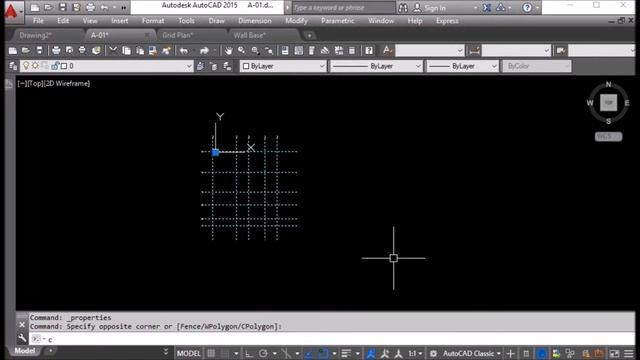This screenshot has width=640, height=360.
Task: Select the Pan hand tool
Action: point(229,51)
